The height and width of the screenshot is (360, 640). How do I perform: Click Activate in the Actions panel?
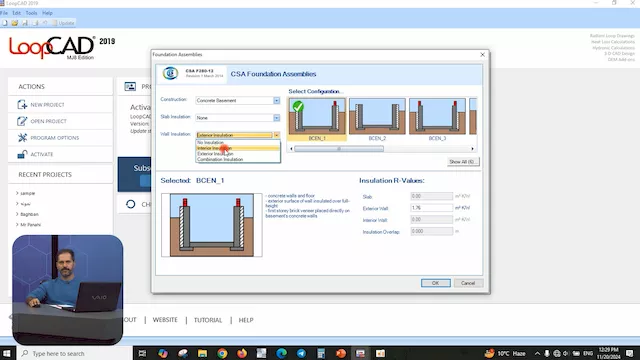[60, 154]
